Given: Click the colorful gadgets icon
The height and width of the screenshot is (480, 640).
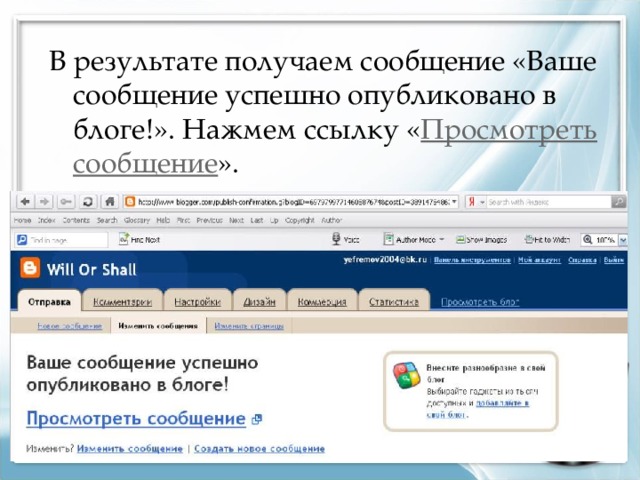Looking at the screenshot, I should pos(406,375).
